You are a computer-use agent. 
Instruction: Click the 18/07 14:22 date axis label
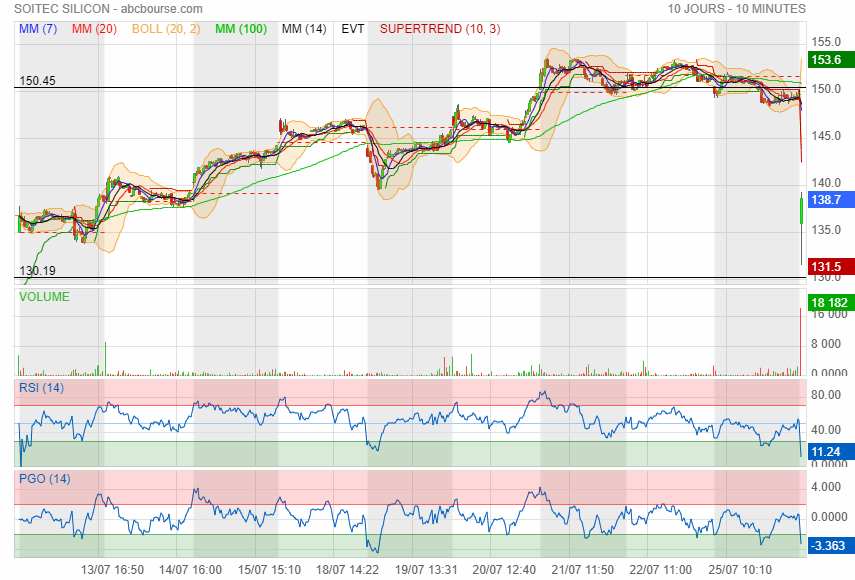(x=347, y=569)
